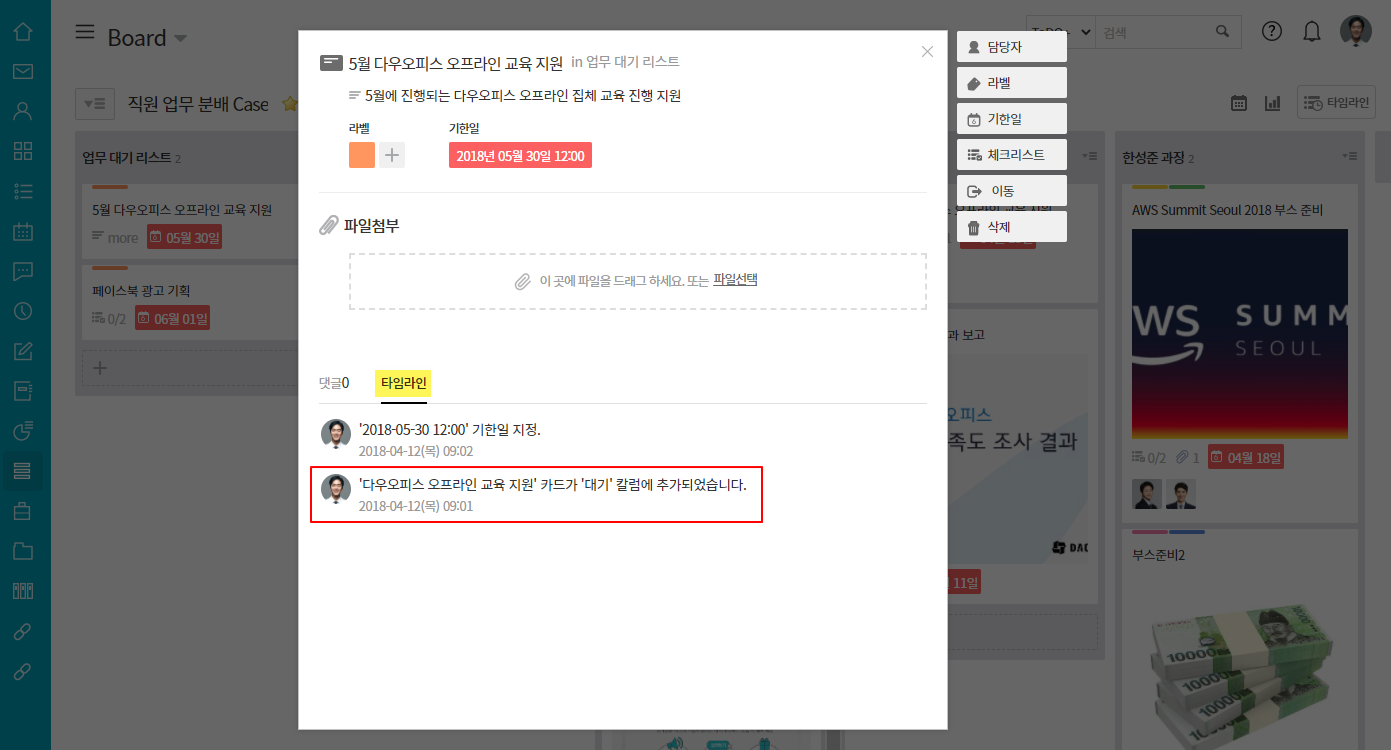
Task: Close the card detail dialog
Action: point(927,52)
